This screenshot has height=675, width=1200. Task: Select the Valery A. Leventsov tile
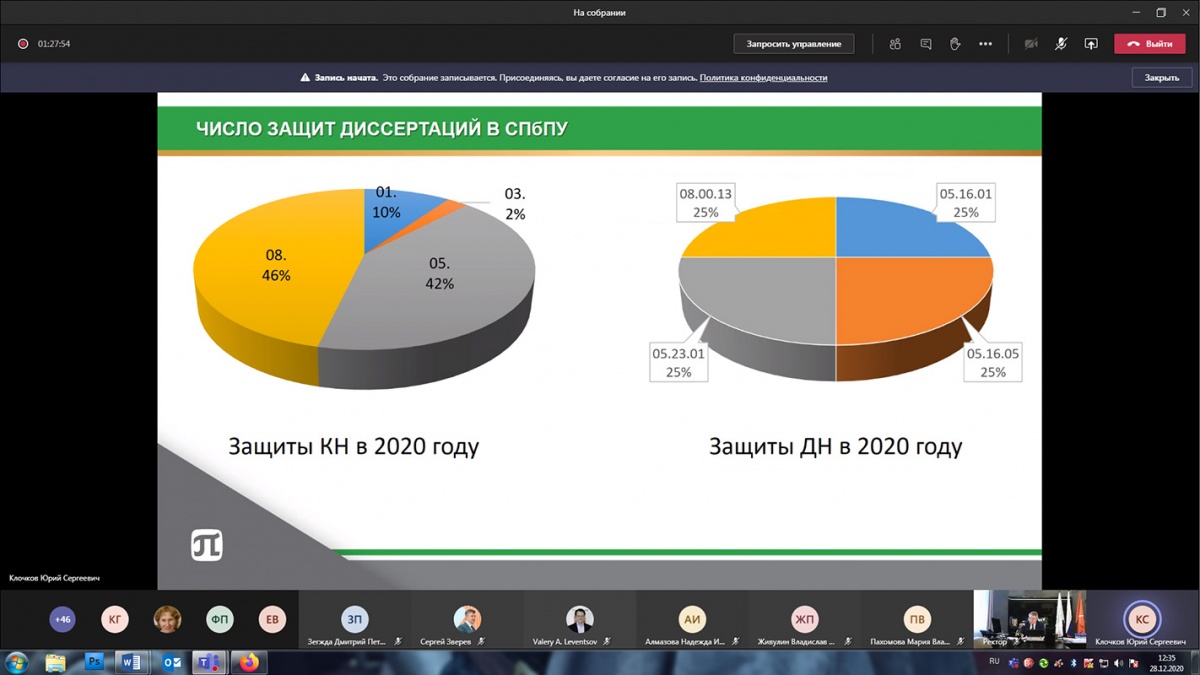(x=579, y=621)
